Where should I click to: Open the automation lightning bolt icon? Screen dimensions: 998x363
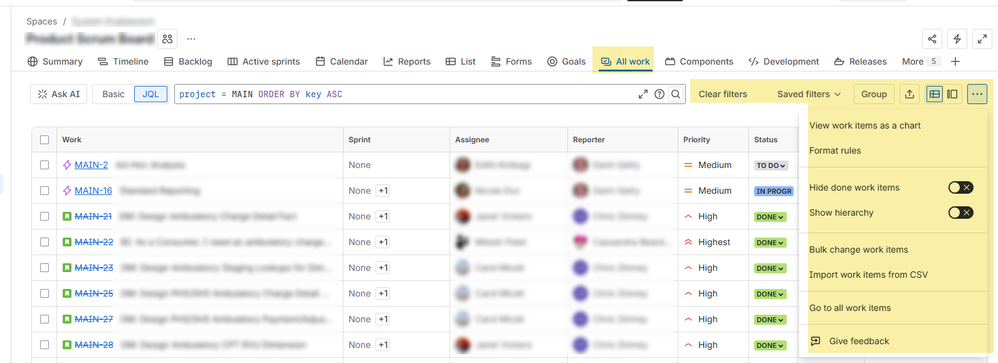click(957, 39)
